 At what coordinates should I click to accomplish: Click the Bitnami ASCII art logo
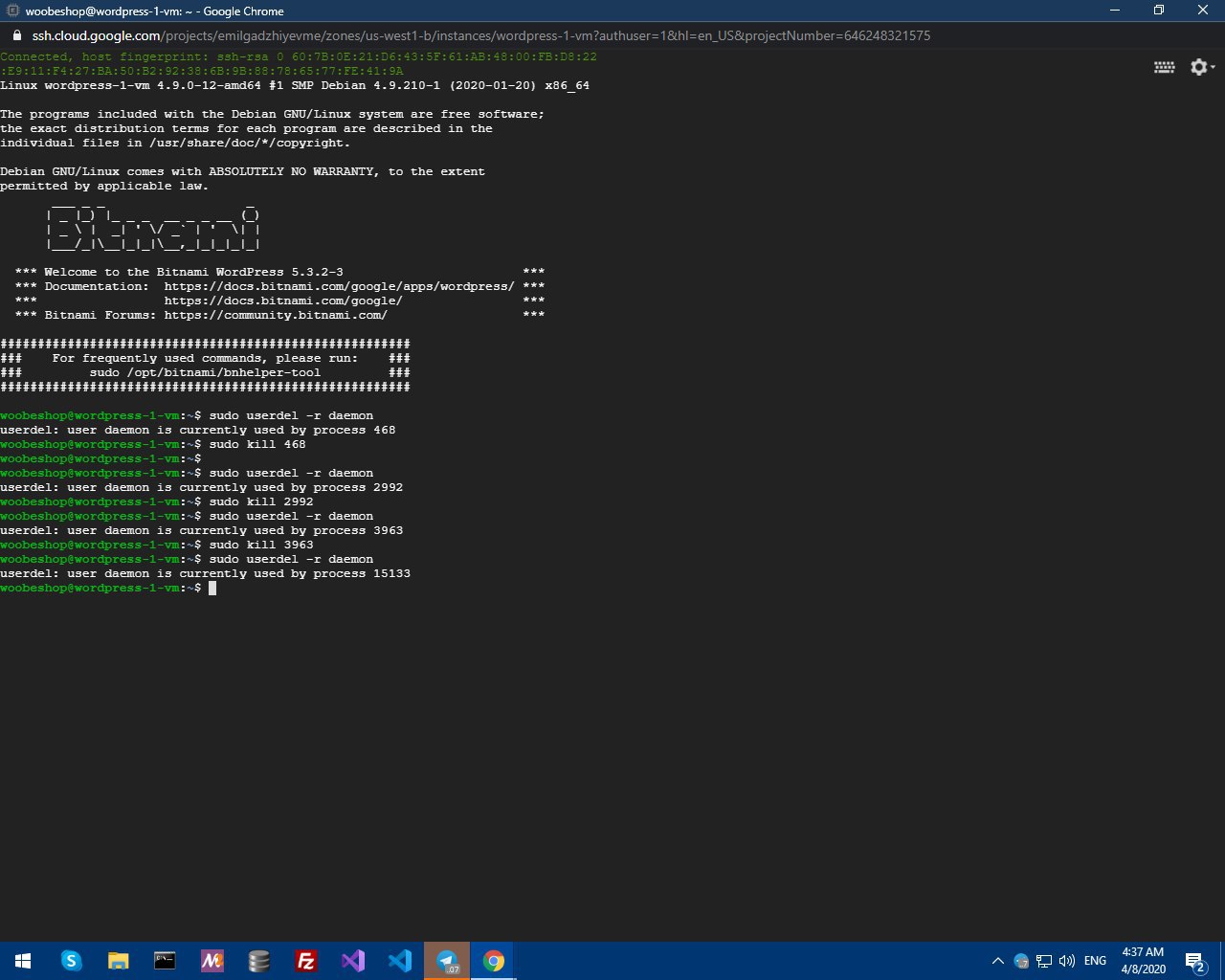[x=153, y=226]
